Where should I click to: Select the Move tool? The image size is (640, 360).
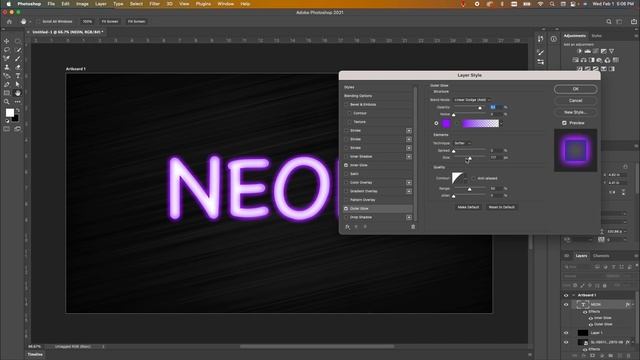[7, 41]
